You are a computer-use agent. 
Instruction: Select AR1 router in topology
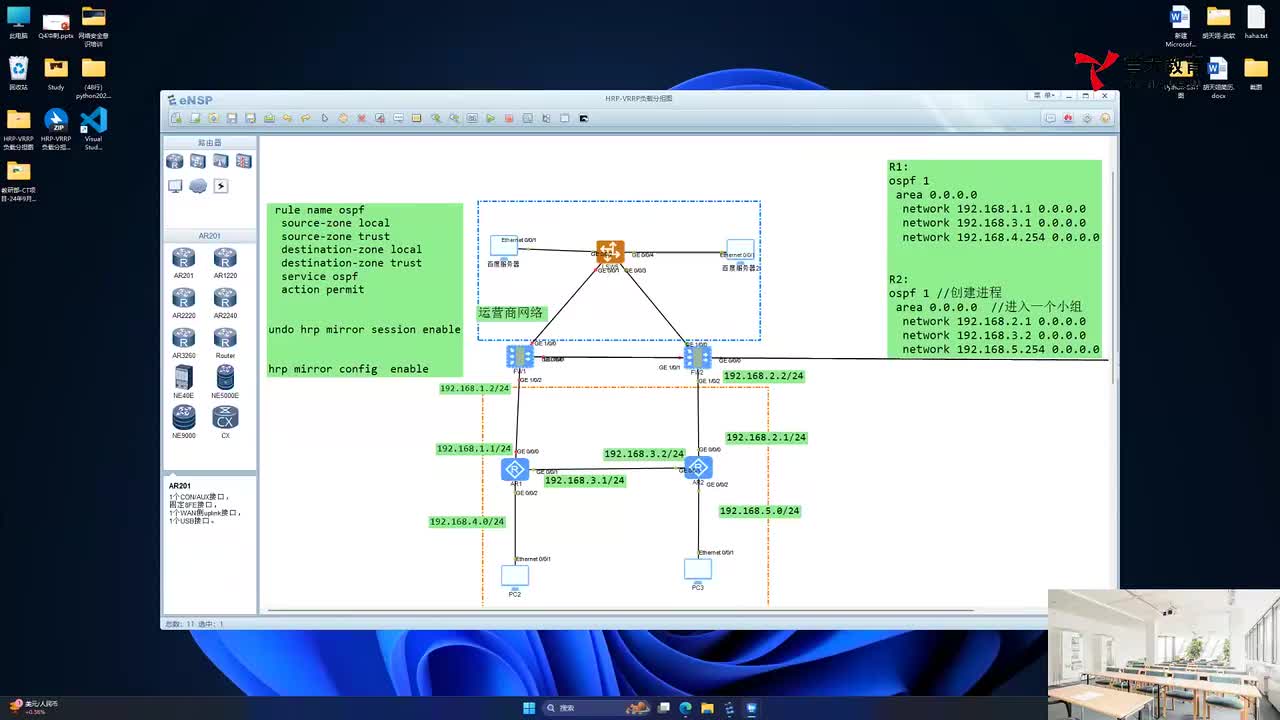515,469
